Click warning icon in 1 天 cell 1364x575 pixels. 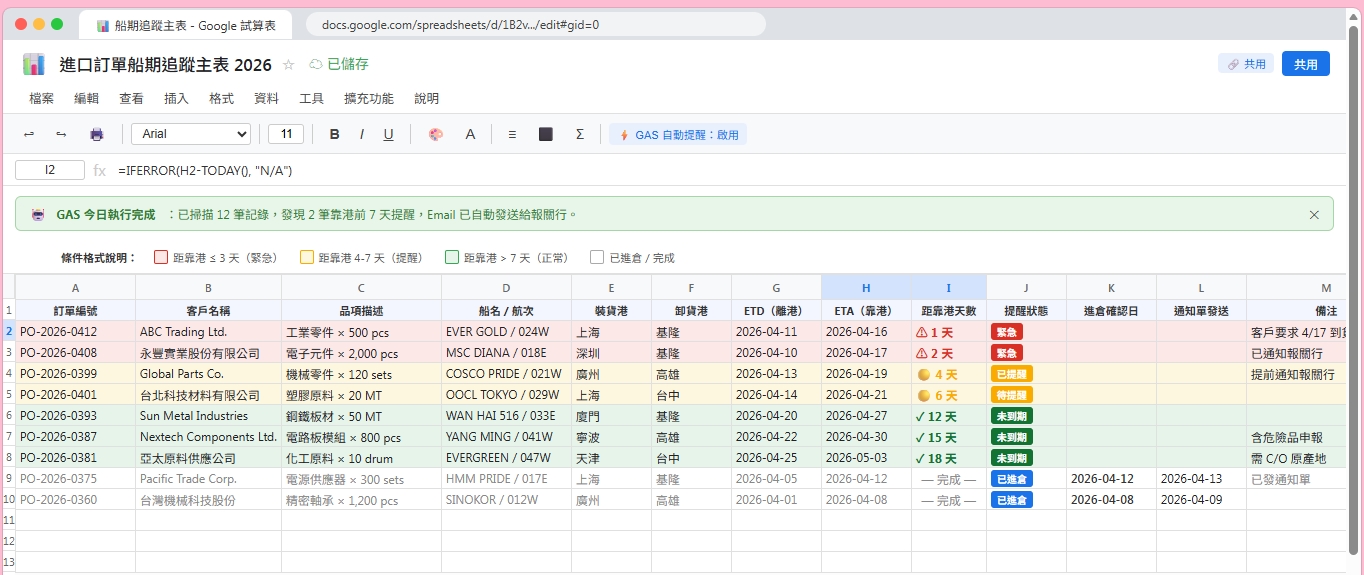coord(922,332)
